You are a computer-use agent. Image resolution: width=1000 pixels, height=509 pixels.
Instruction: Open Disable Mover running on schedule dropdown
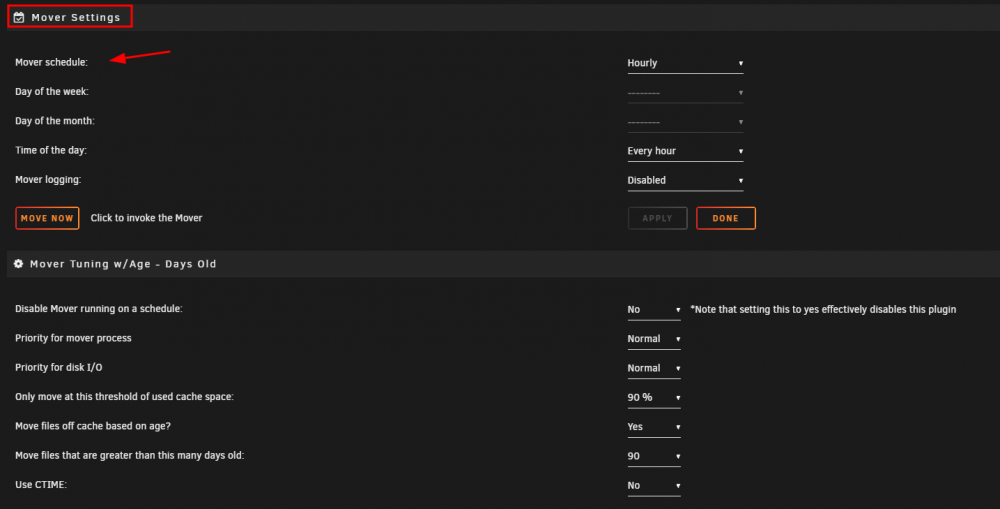654,309
